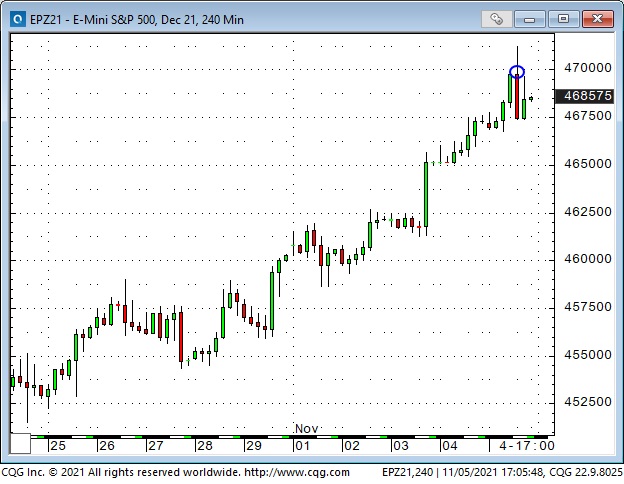Click the EPZ21,240 status text in footer
The width and height of the screenshot is (624, 484).
coord(407,472)
